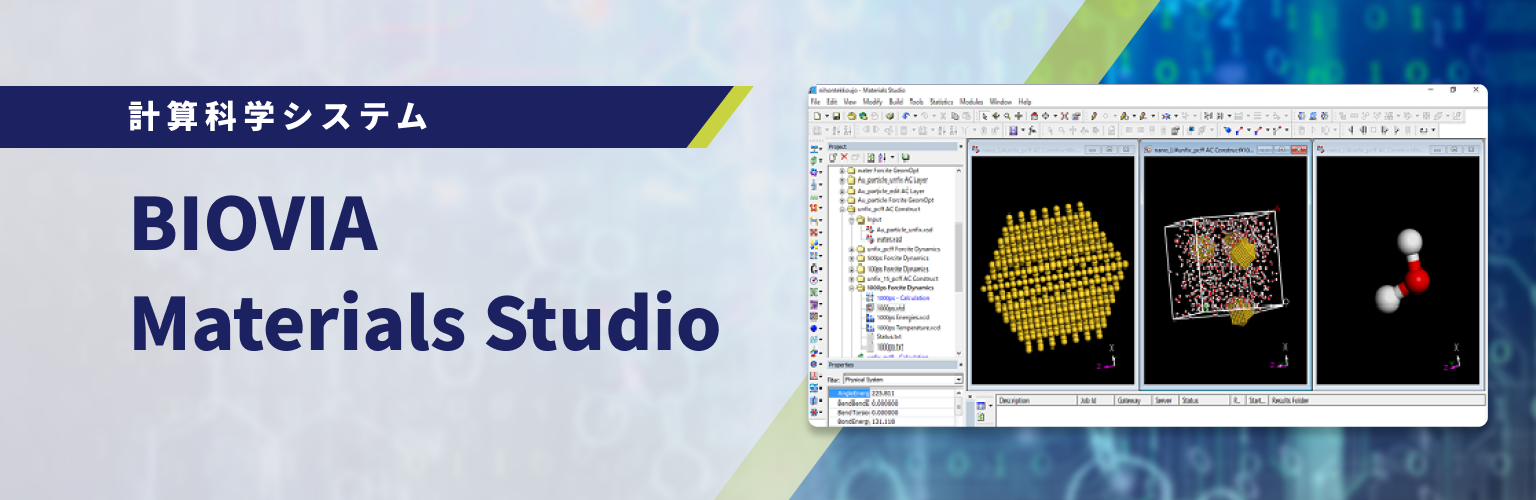Open the View menu
This screenshot has height=500, width=1536.
(850, 101)
